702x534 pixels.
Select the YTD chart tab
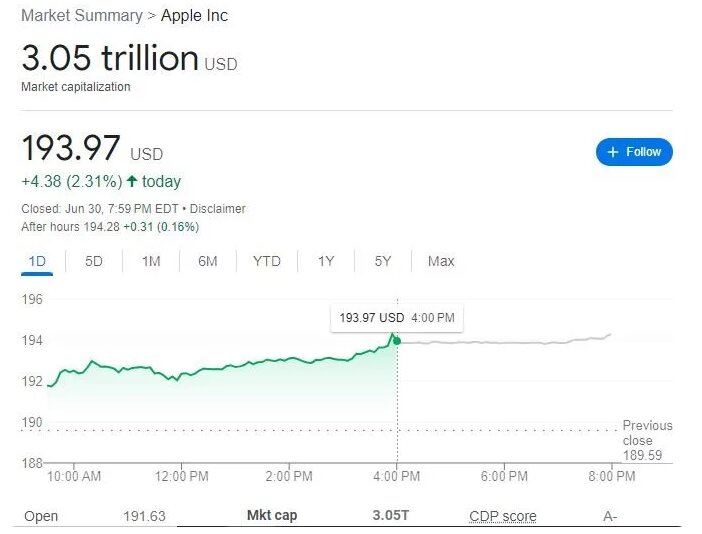(x=267, y=262)
